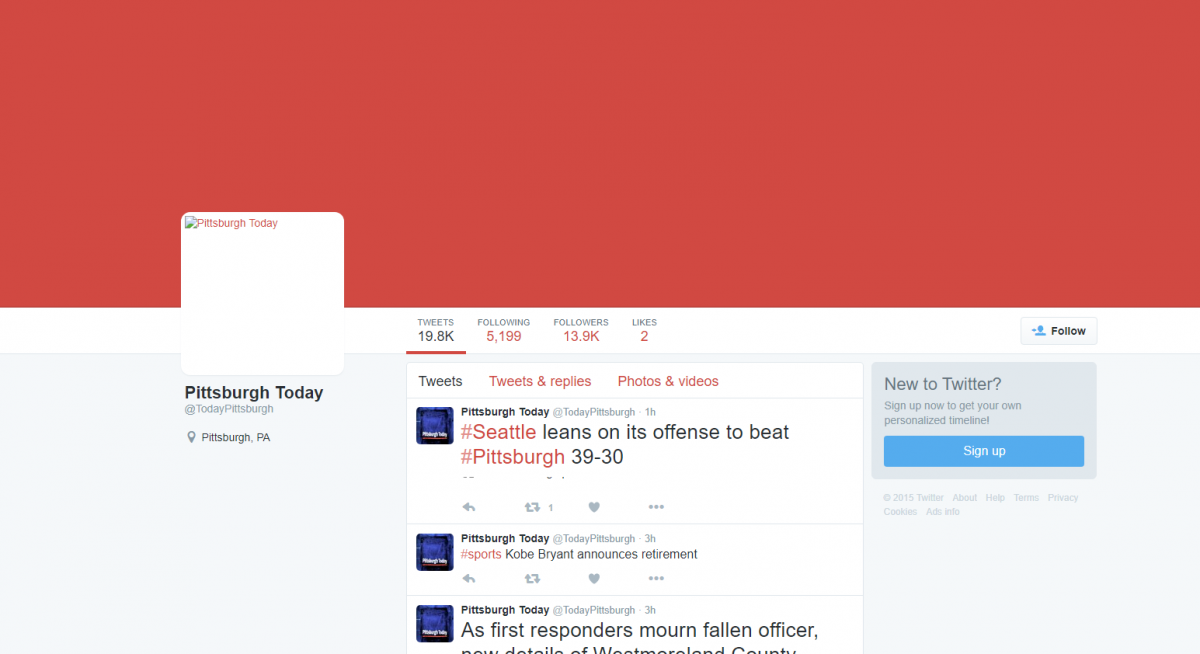Image resolution: width=1200 pixels, height=654 pixels.
Task: Click @TodayPittsburgh handle on Kobe Bryant tweet
Action: pyautogui.click(x=594, y=539)
